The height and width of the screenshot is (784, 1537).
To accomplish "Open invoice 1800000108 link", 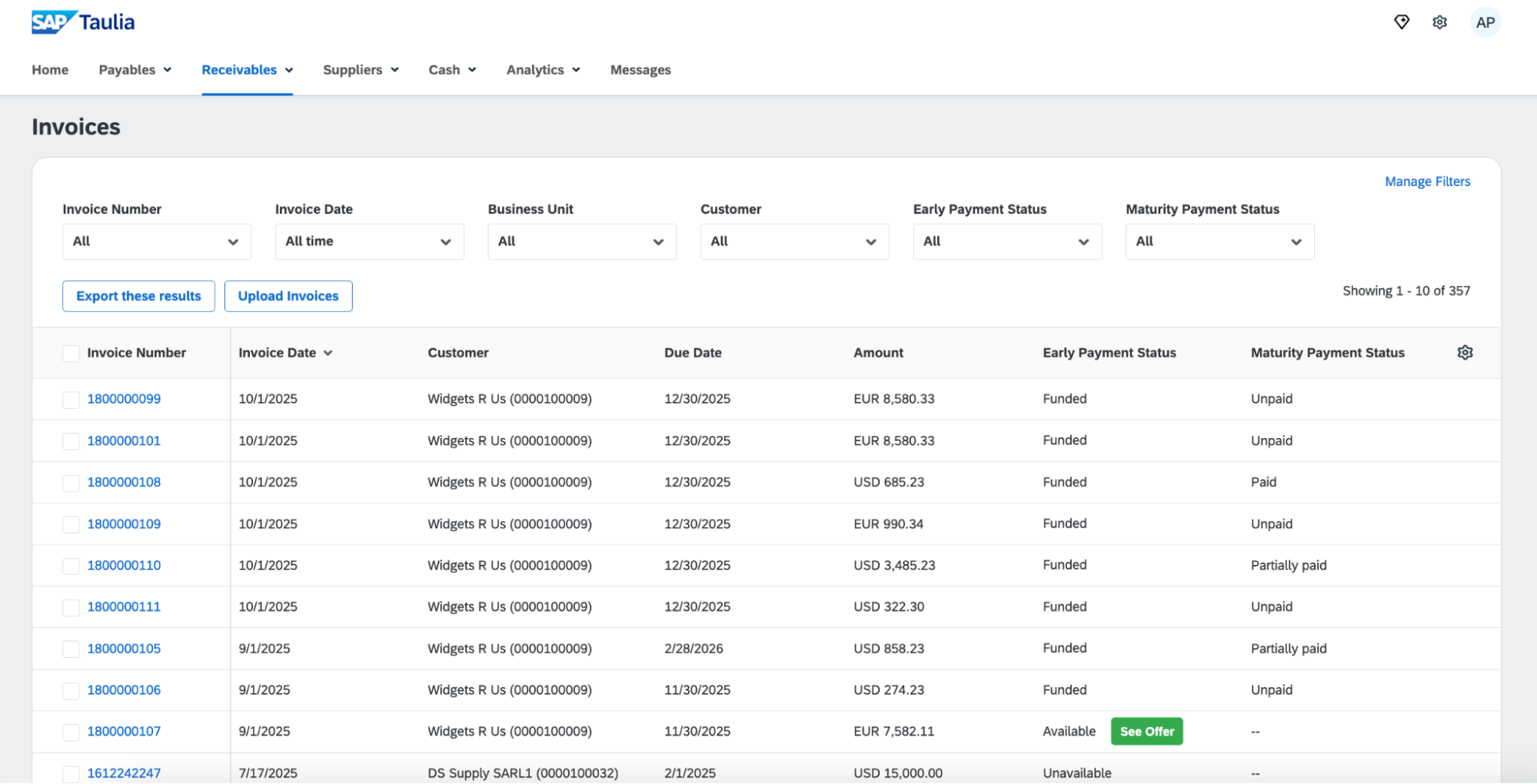I will [x=124, y=482].
